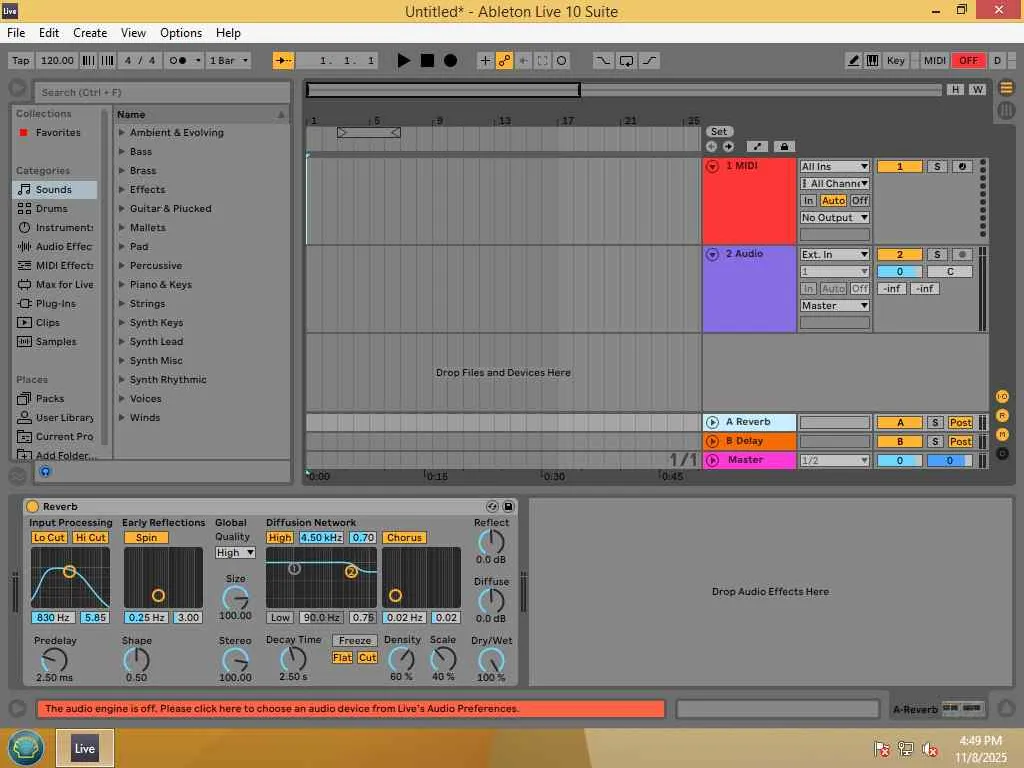1024x768 pixels.
Task: Open the Max for Live category
Action: coord(54,284)
